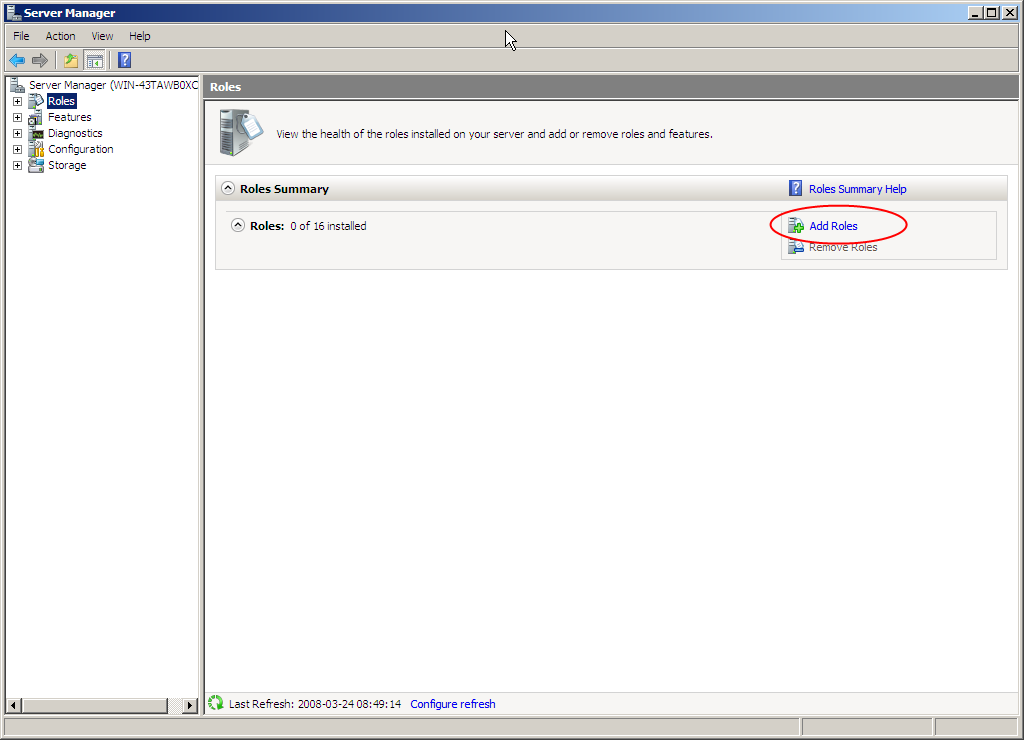This screenshot has height=740, width=1024.
Task: Click the Roles Summary heading text
Action: point(284,189)
